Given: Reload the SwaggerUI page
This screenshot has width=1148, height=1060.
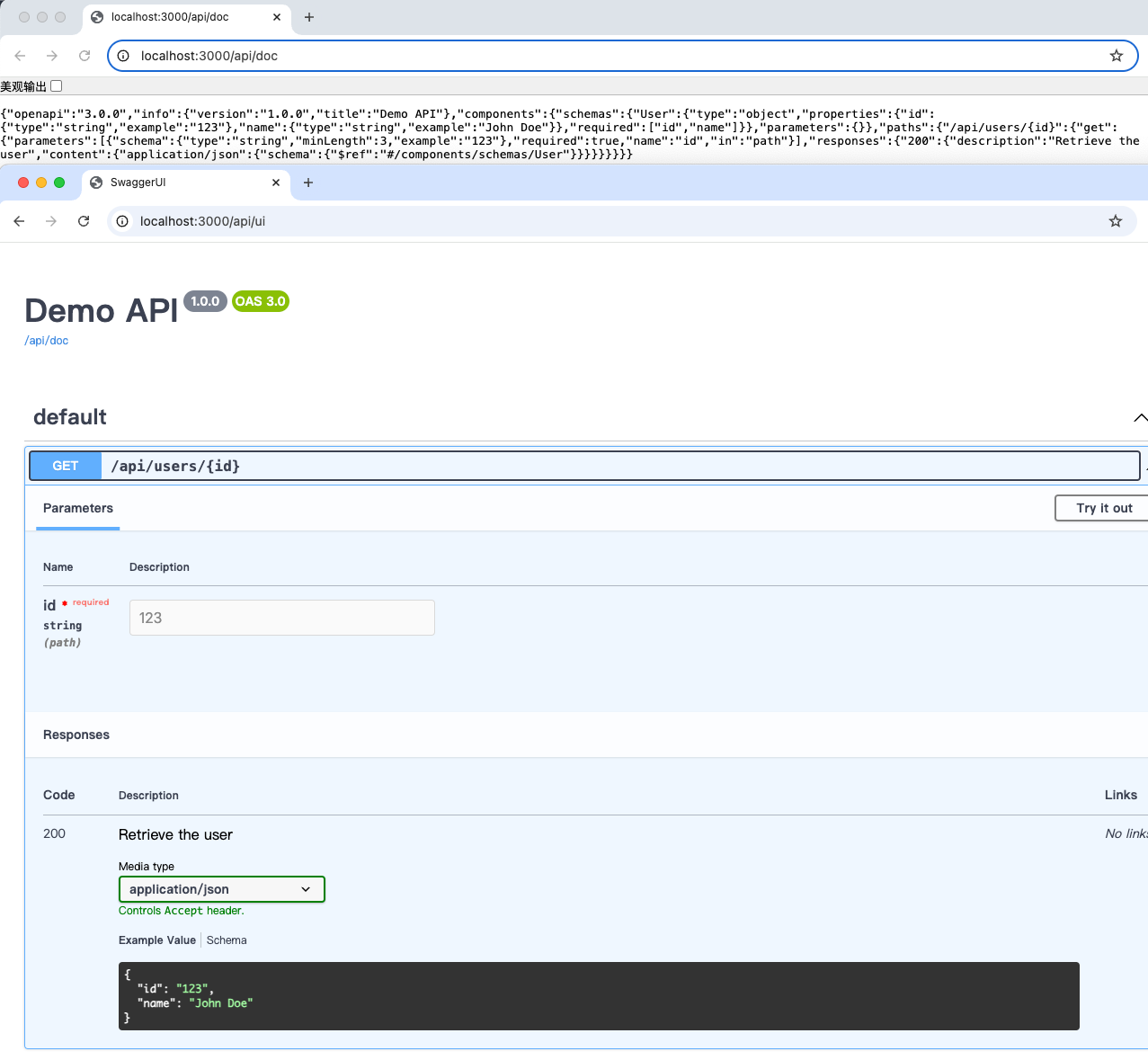Looking at the screenshot, I should point(84,220).
